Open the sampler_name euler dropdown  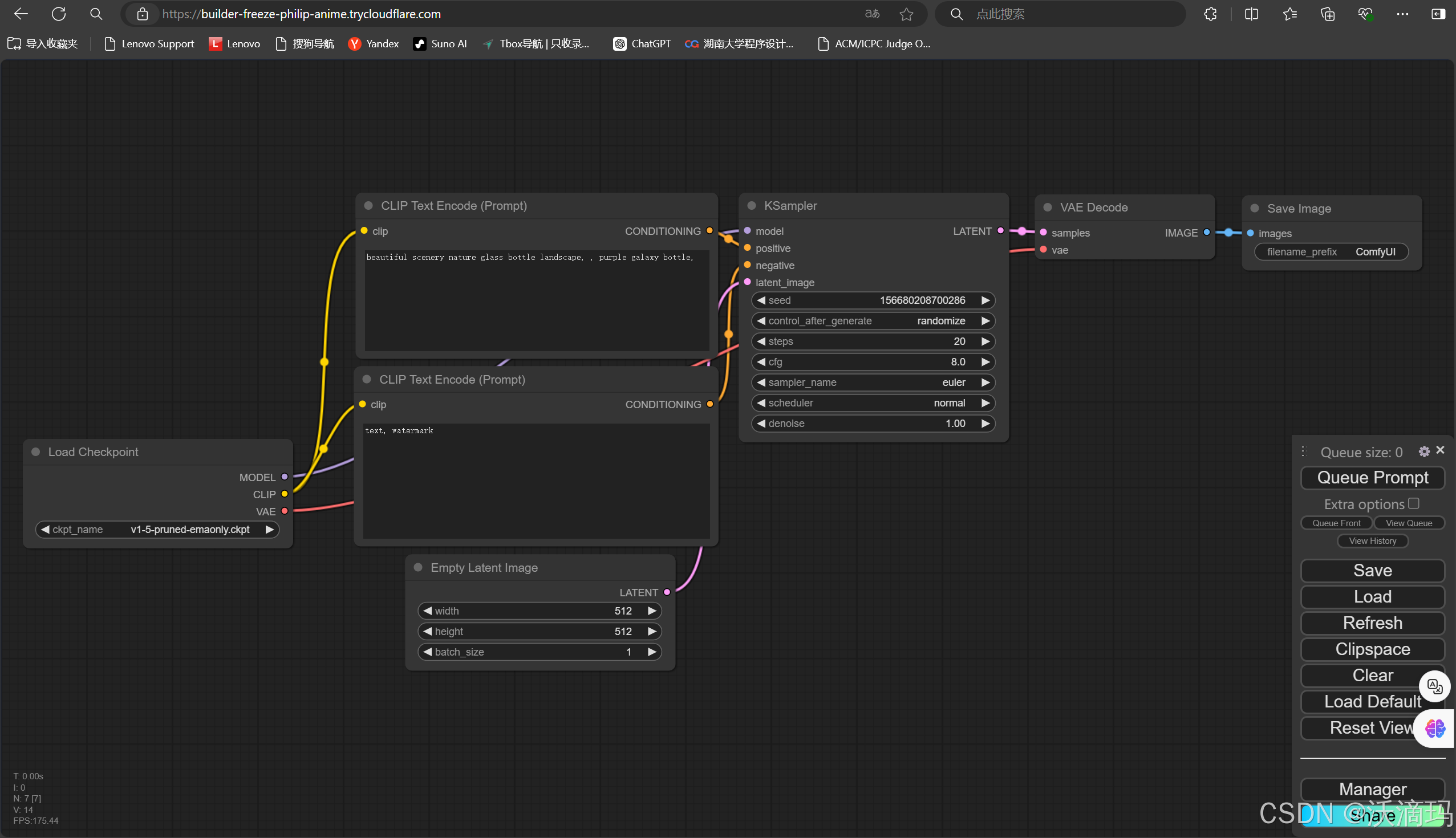[x=873, y=382]
